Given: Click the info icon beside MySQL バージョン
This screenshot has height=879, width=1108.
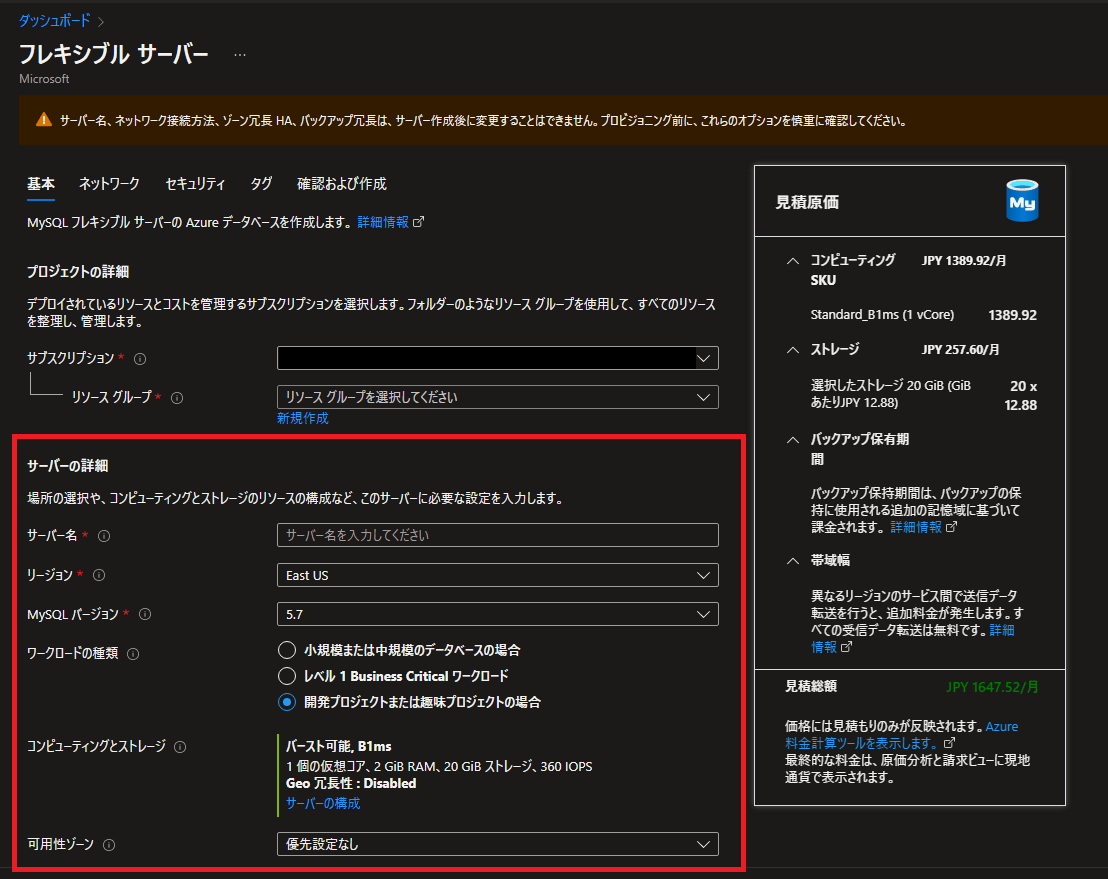Looking at the screenshot, I should 145,615.
